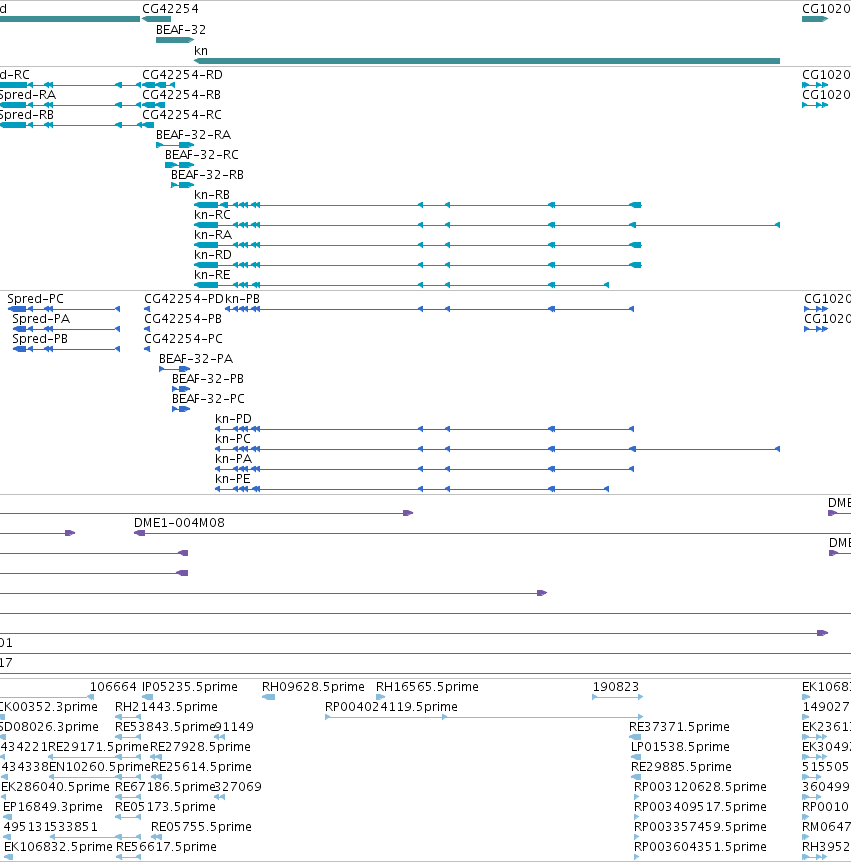Screen dimensions: 851x862
Task: Click EST RE27928.5prime
Action: click(x=200, y=747)
